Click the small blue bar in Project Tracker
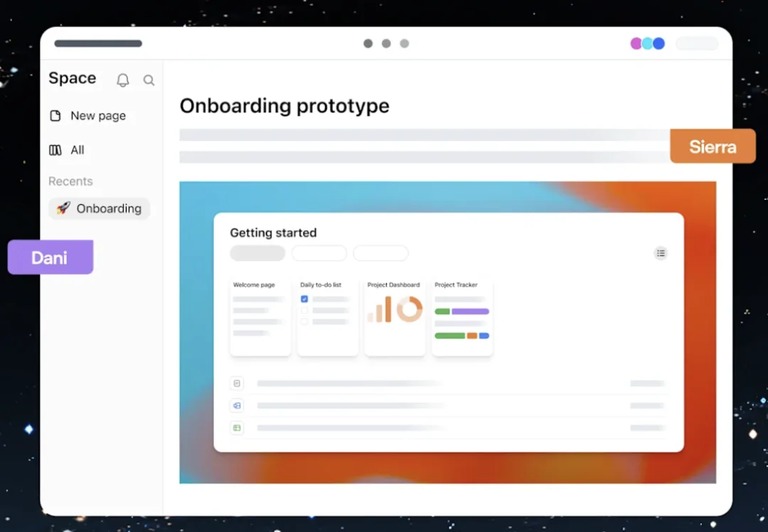This screenshot has height=532, width=768. [484, 336]
